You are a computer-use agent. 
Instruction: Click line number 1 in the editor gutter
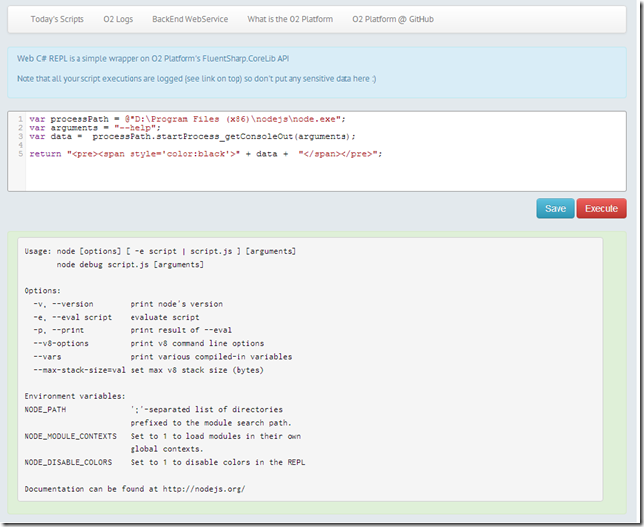[x=20, y=119]
